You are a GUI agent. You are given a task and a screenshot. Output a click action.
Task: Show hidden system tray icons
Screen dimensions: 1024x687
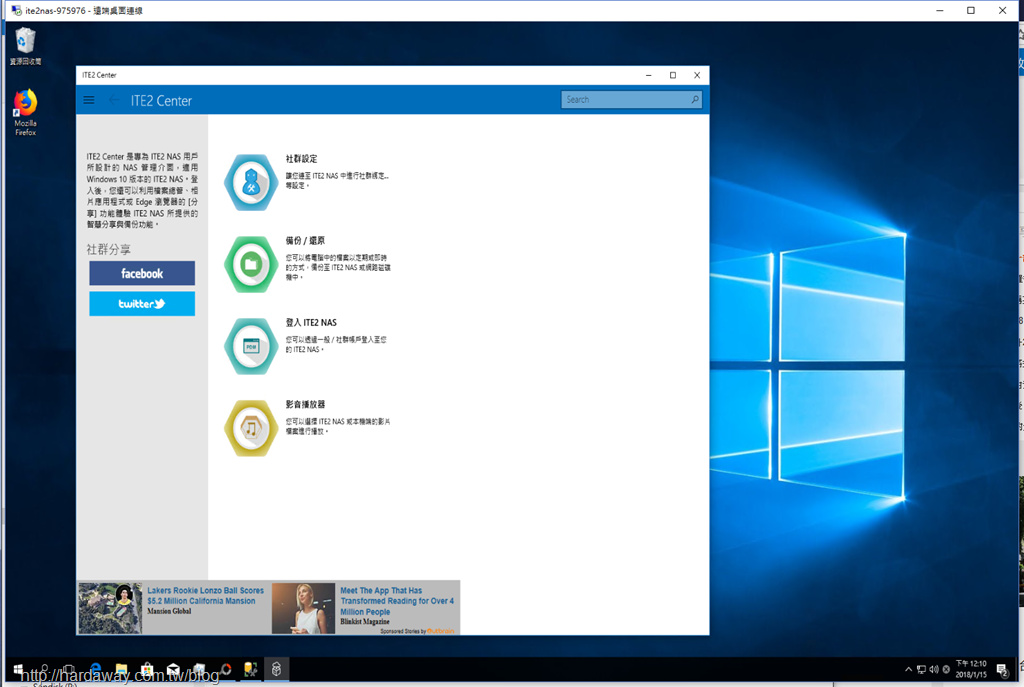(x=908, y=669)
